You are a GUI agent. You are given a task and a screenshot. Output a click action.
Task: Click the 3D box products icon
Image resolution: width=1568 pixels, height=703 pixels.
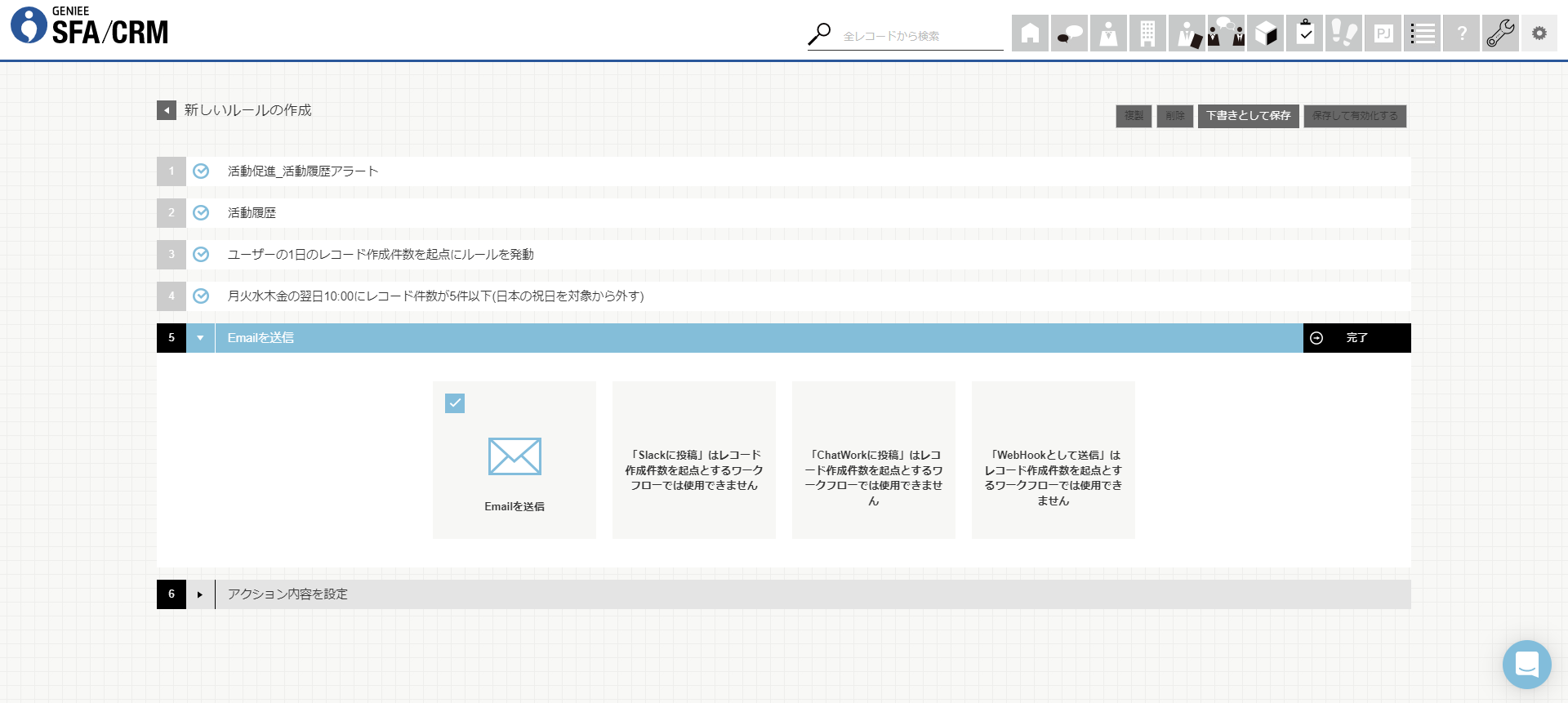pyautogui.click(x=1265, y=33)
